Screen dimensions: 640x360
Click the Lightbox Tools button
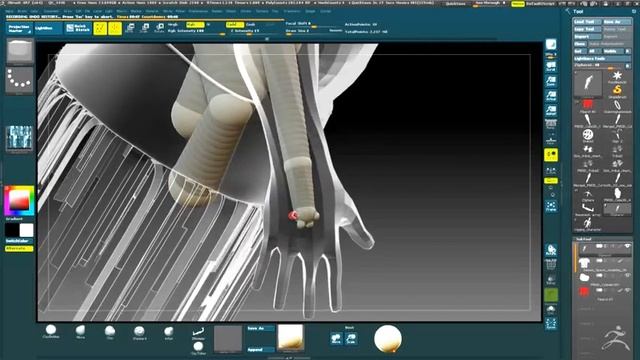[x=602, y=59]
